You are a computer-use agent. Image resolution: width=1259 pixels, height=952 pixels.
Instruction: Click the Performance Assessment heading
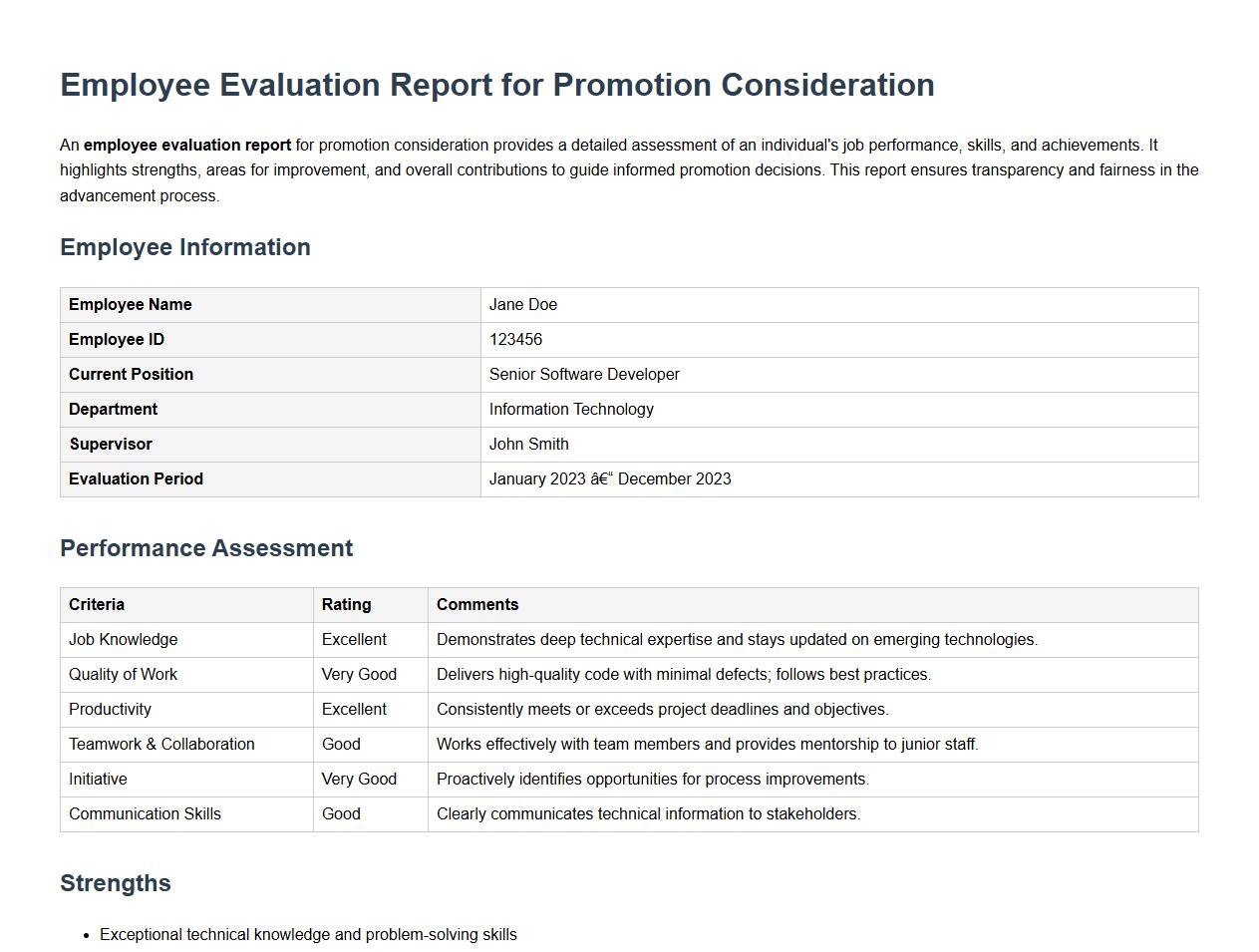point(206,547)
